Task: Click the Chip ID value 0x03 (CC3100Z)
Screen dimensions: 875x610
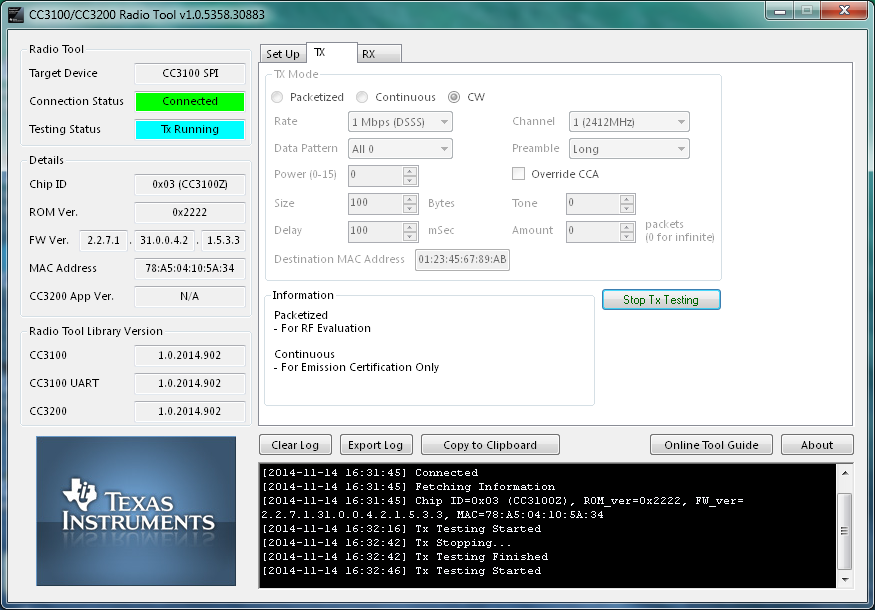Action: click(190, 184)
